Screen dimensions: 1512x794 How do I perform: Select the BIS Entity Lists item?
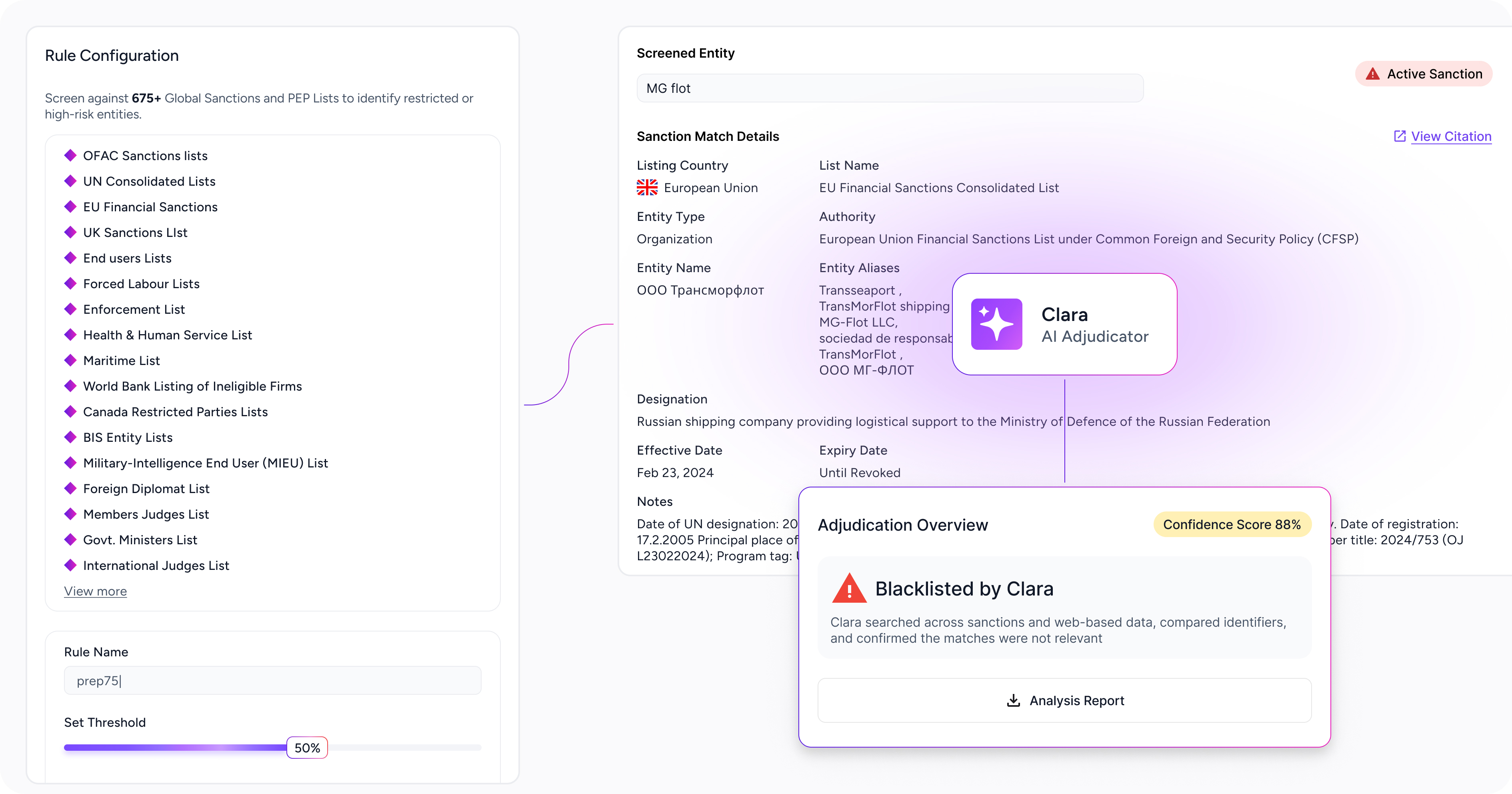pos(128,437)
